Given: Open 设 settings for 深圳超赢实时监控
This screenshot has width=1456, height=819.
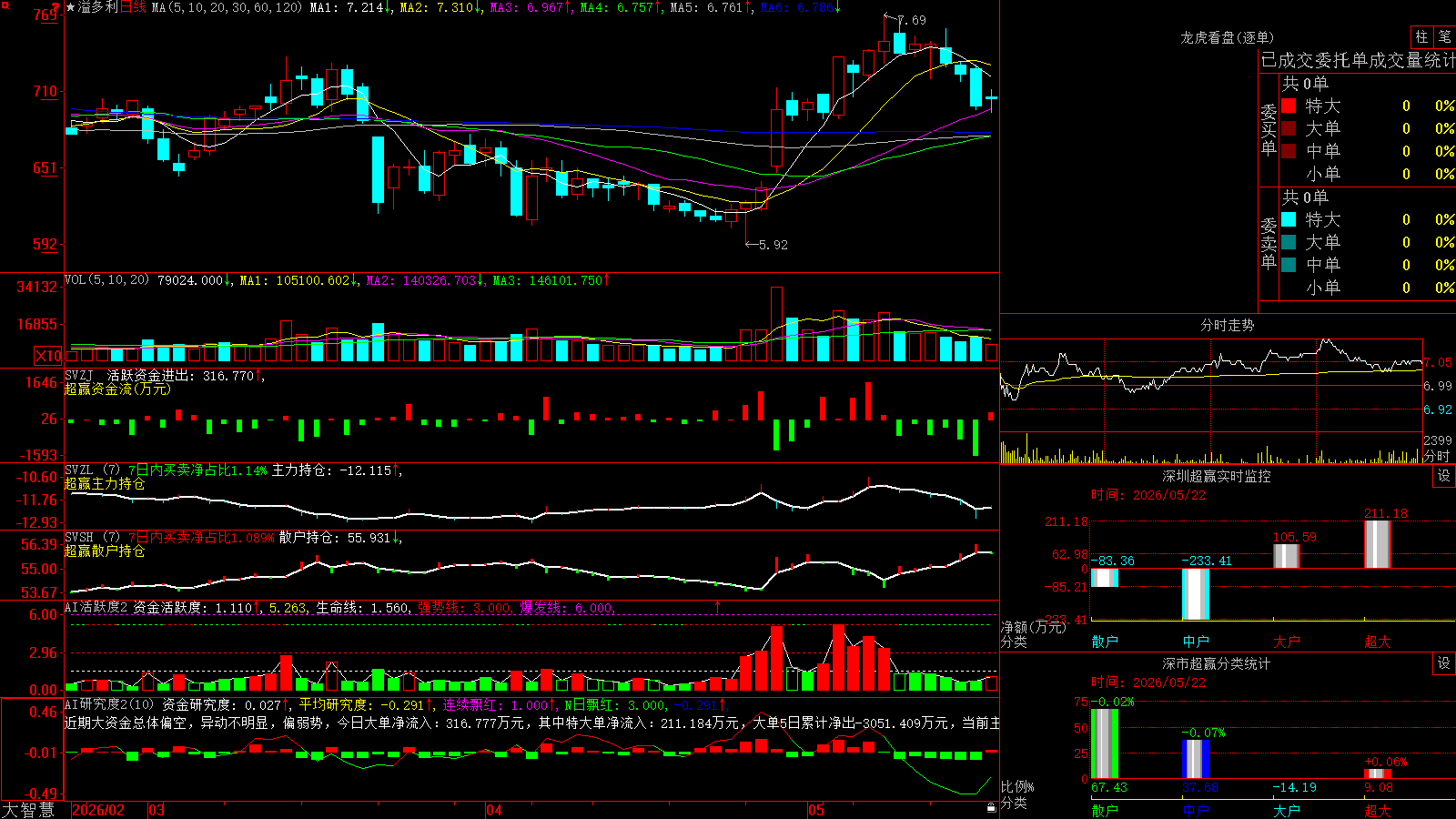Looking at the screenshot, I should 1444,476.
